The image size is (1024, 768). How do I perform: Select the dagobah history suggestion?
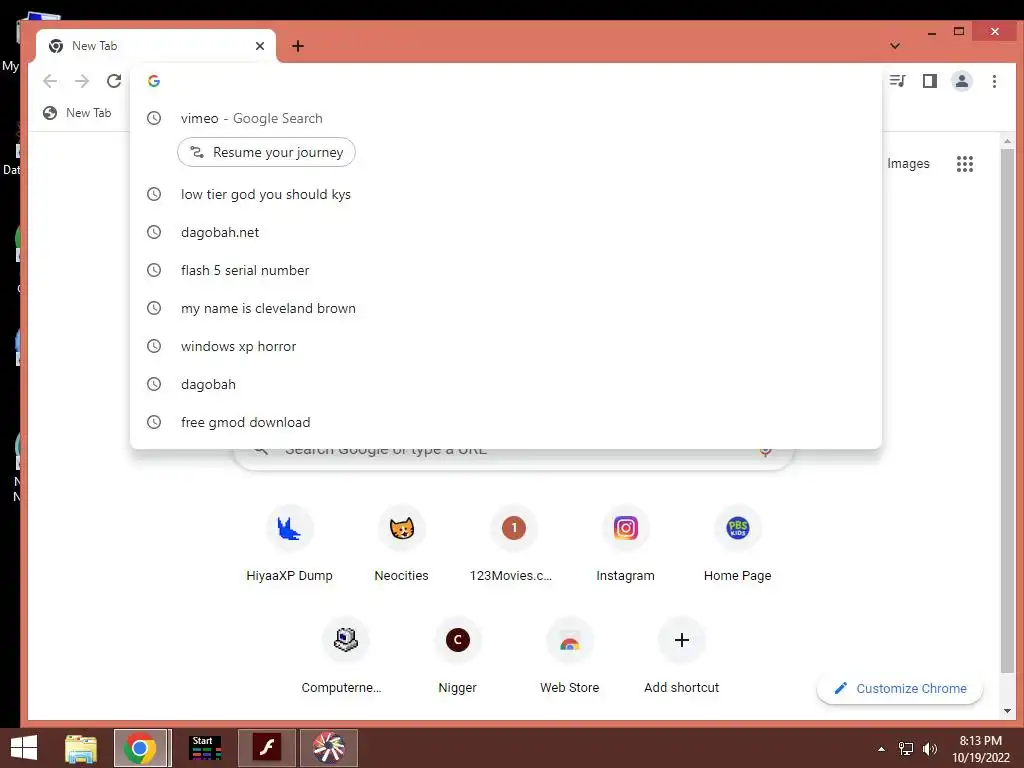point(505,384)
